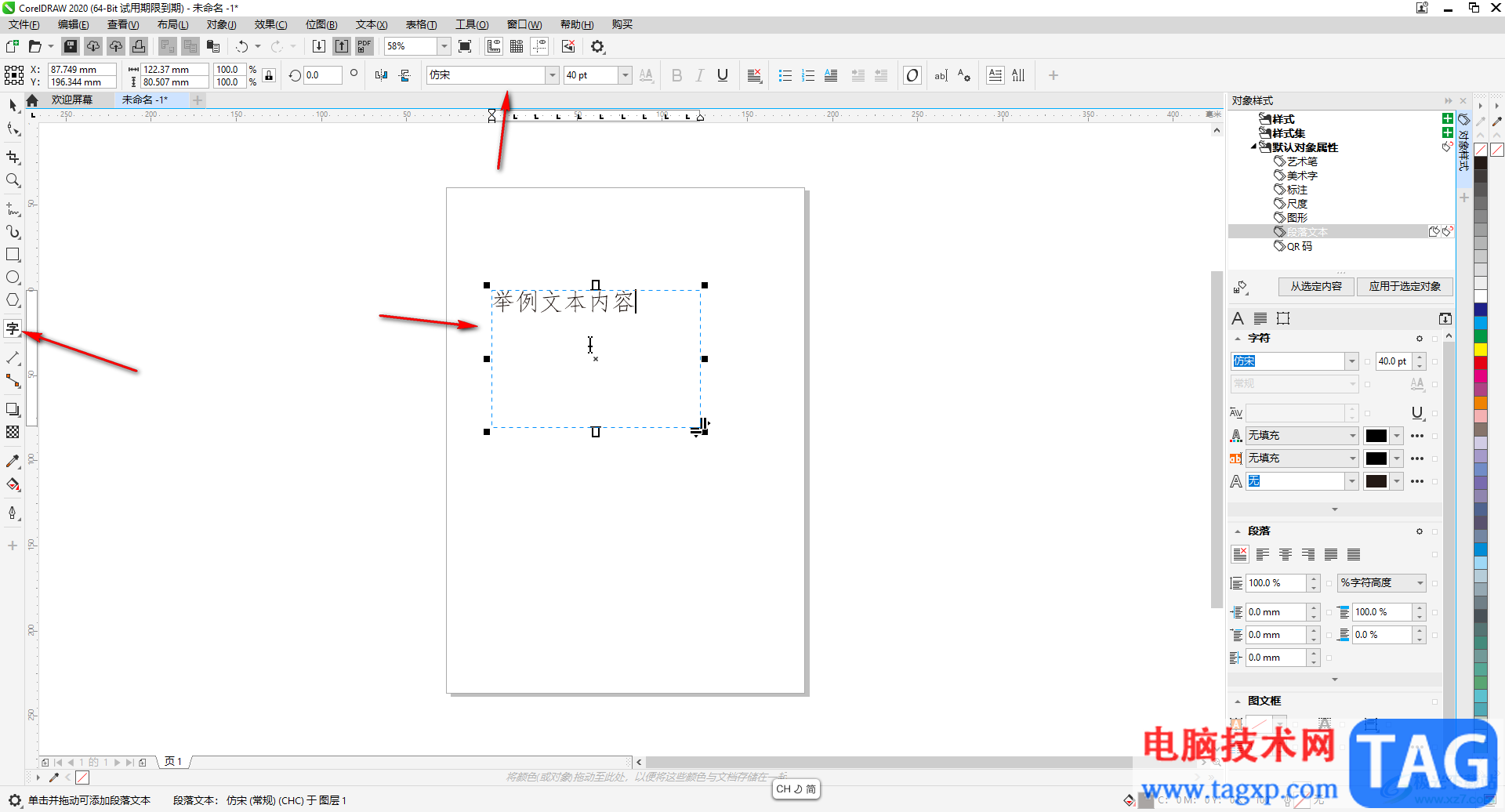Select the Zoom tool
1505x812 pixels.
pyautogui.click(x=13, y=180)
